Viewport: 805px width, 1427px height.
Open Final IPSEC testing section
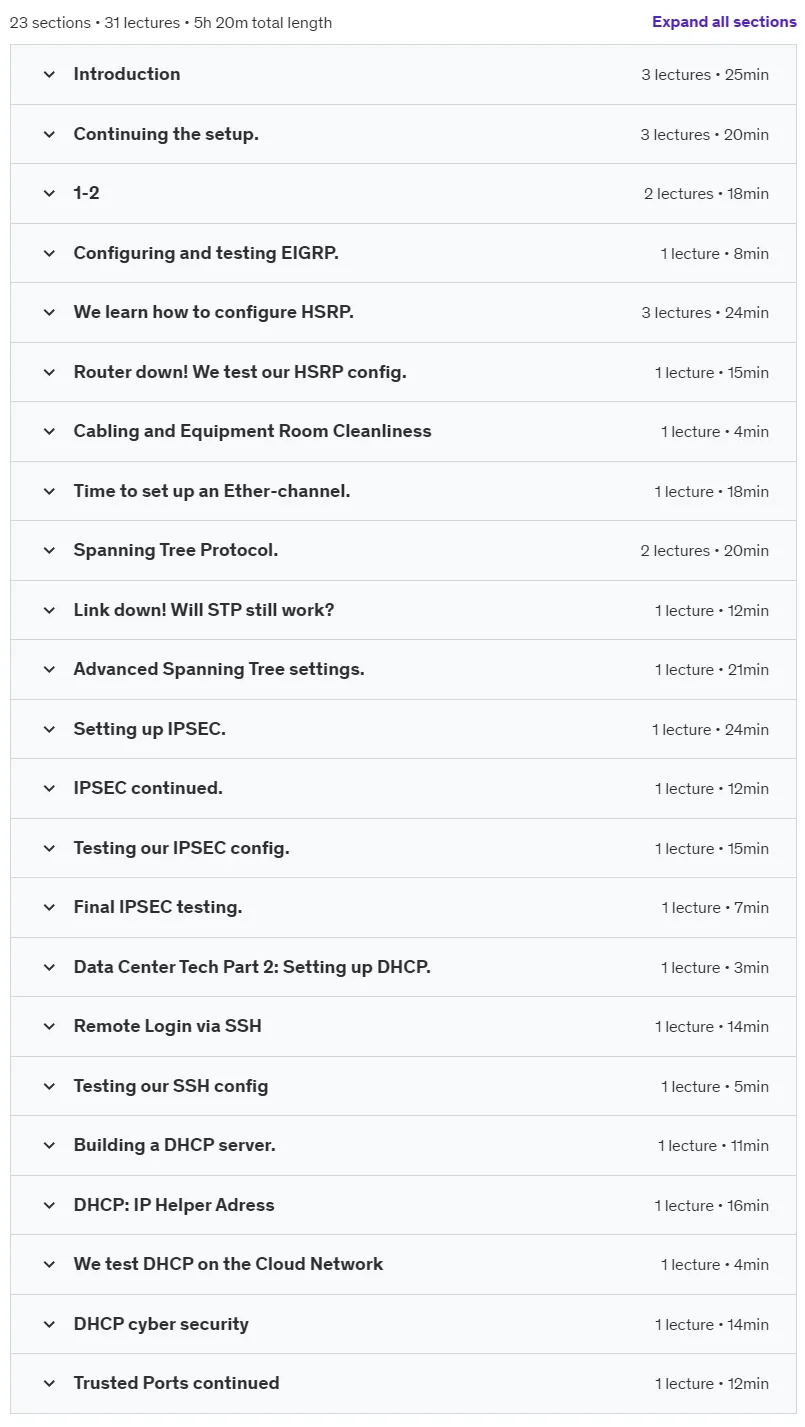[x=403, y=908]
